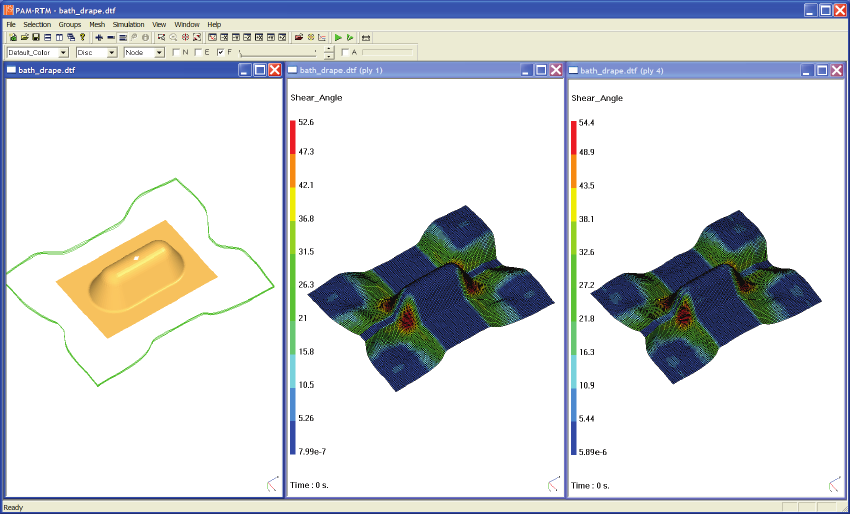
Task: Select the magnifier zoom tool icon
Action: [x=173, y=37]
